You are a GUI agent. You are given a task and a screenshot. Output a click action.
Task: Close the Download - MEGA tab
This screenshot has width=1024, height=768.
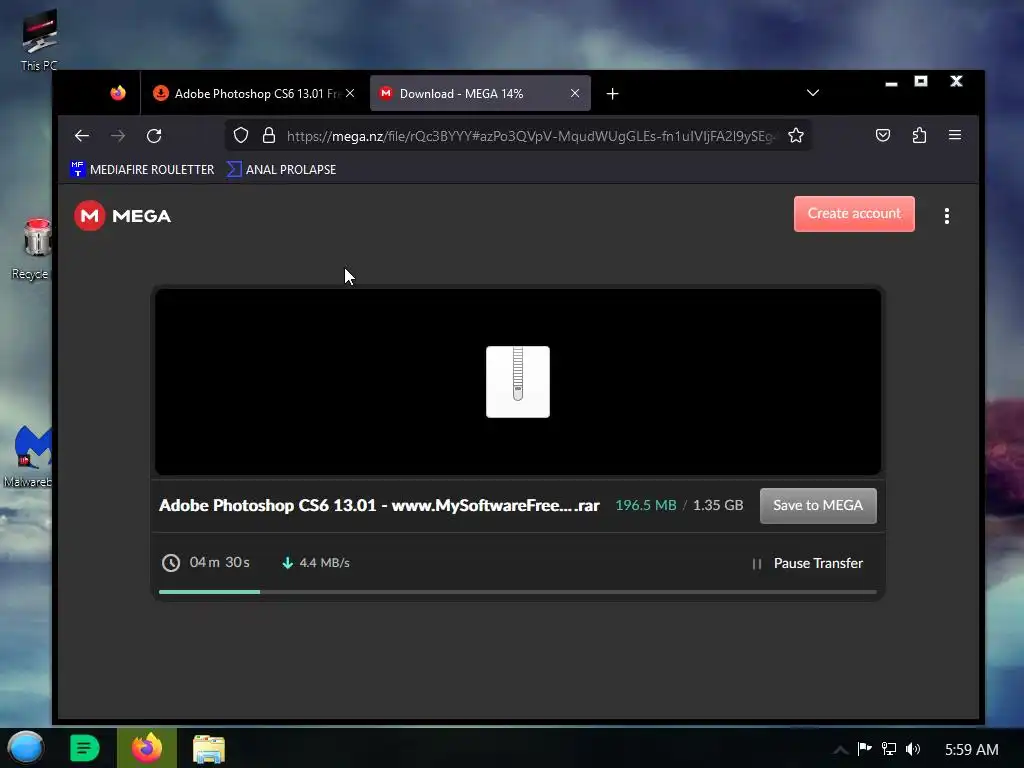[575, 93]
